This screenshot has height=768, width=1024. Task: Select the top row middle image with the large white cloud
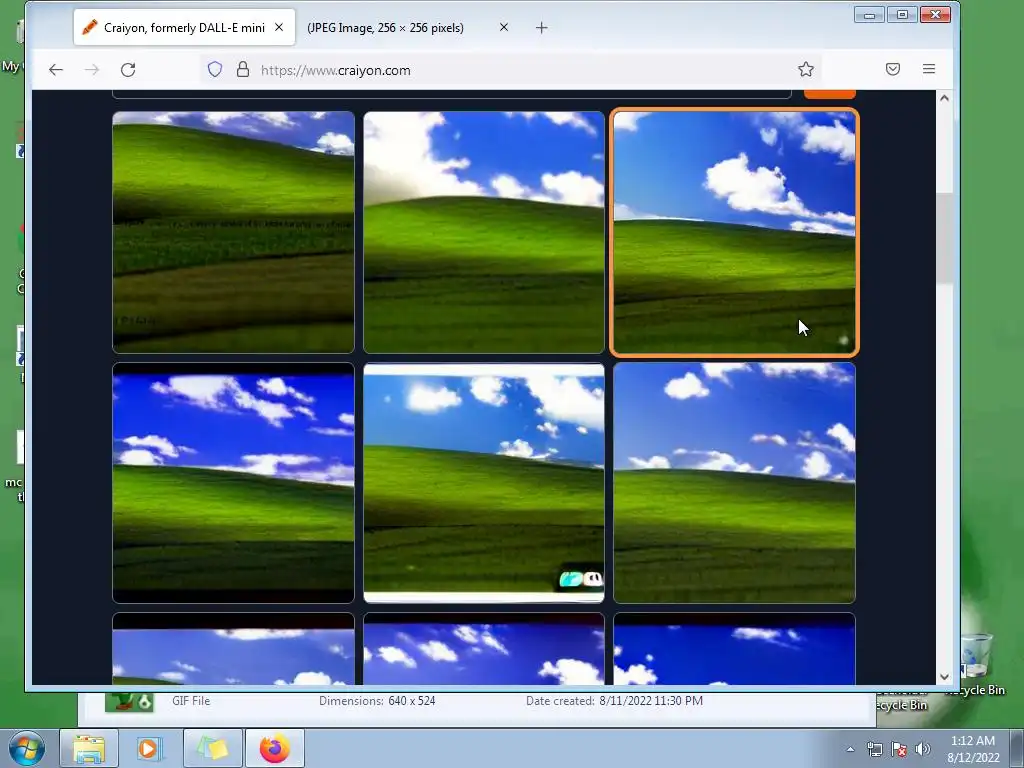click(x=484, y=232)
